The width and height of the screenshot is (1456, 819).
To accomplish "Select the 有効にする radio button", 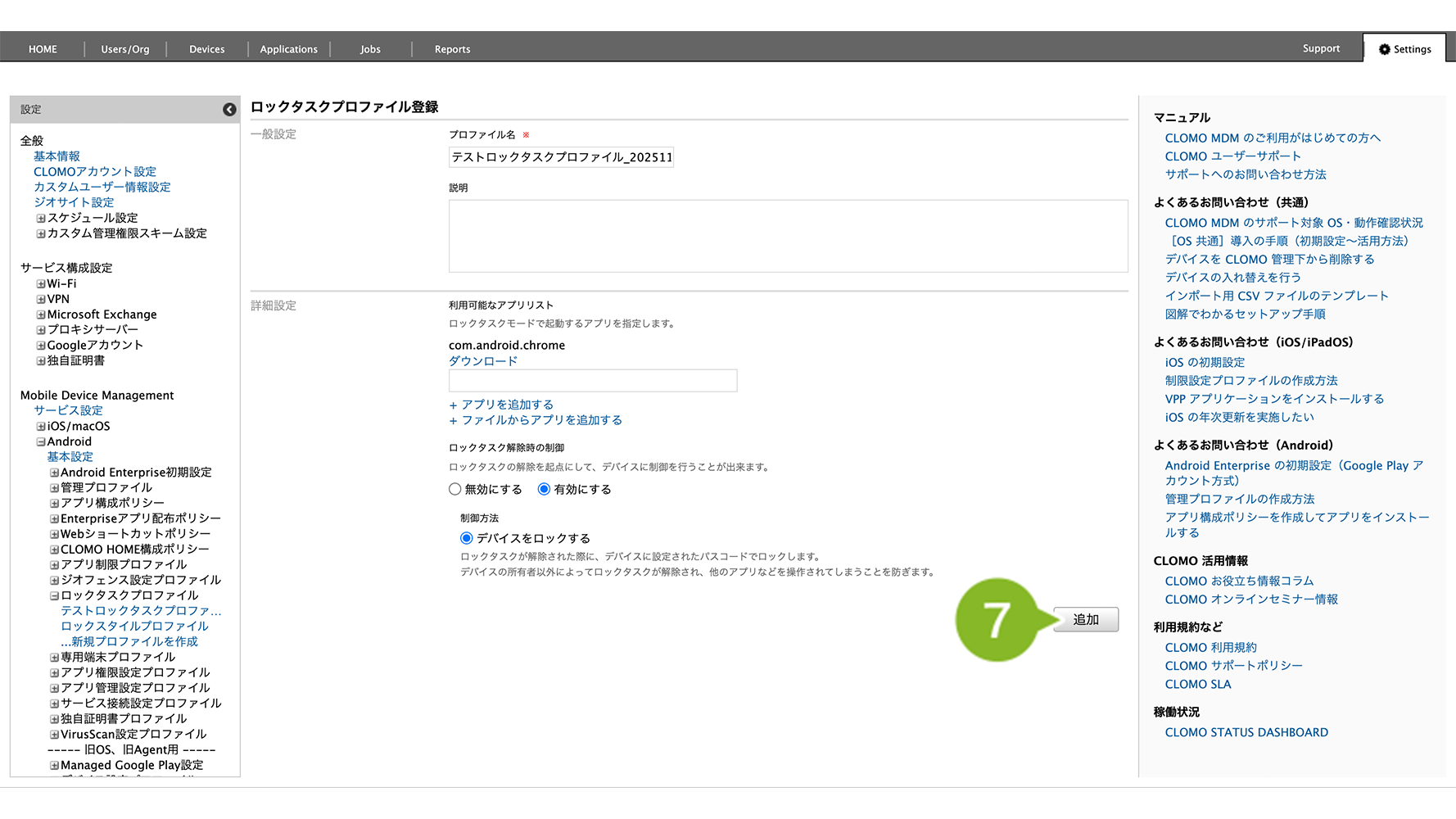I will 544,490.
